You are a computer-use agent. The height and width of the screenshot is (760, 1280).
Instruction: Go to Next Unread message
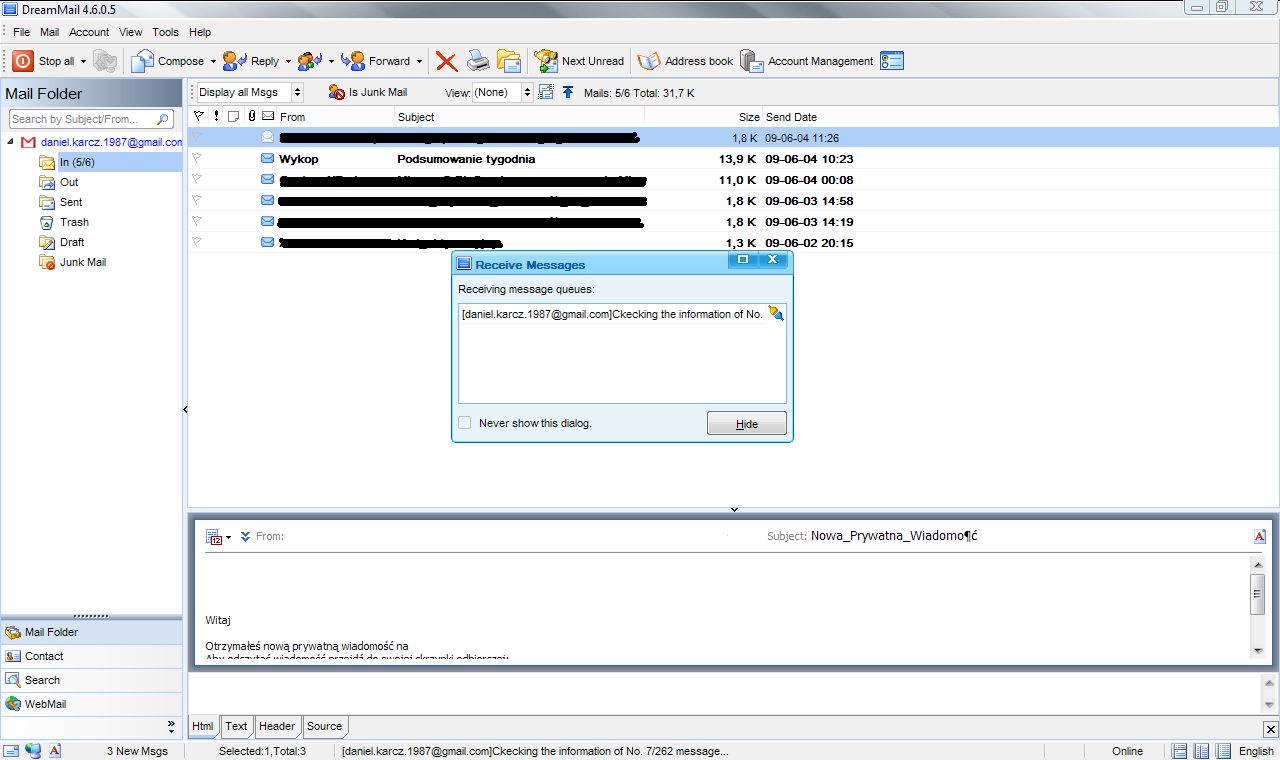(x=579, y=61)
